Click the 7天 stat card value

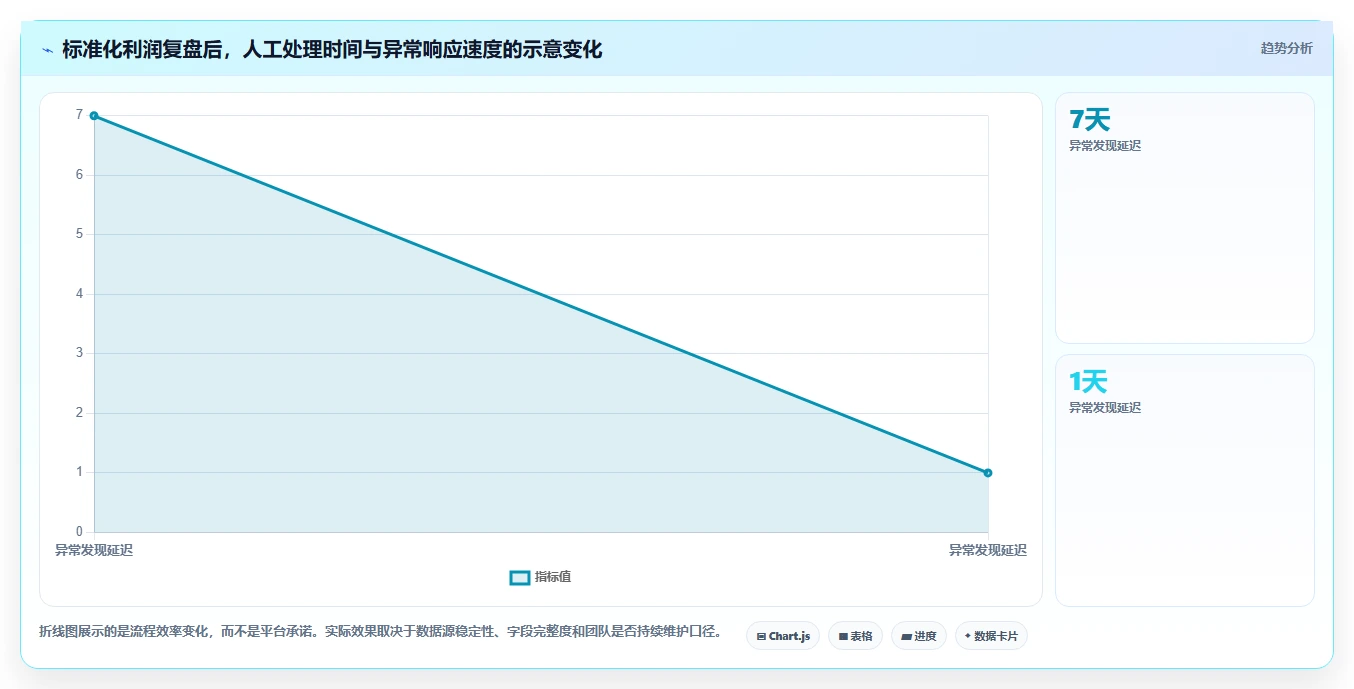click(x=1090, y=120)
